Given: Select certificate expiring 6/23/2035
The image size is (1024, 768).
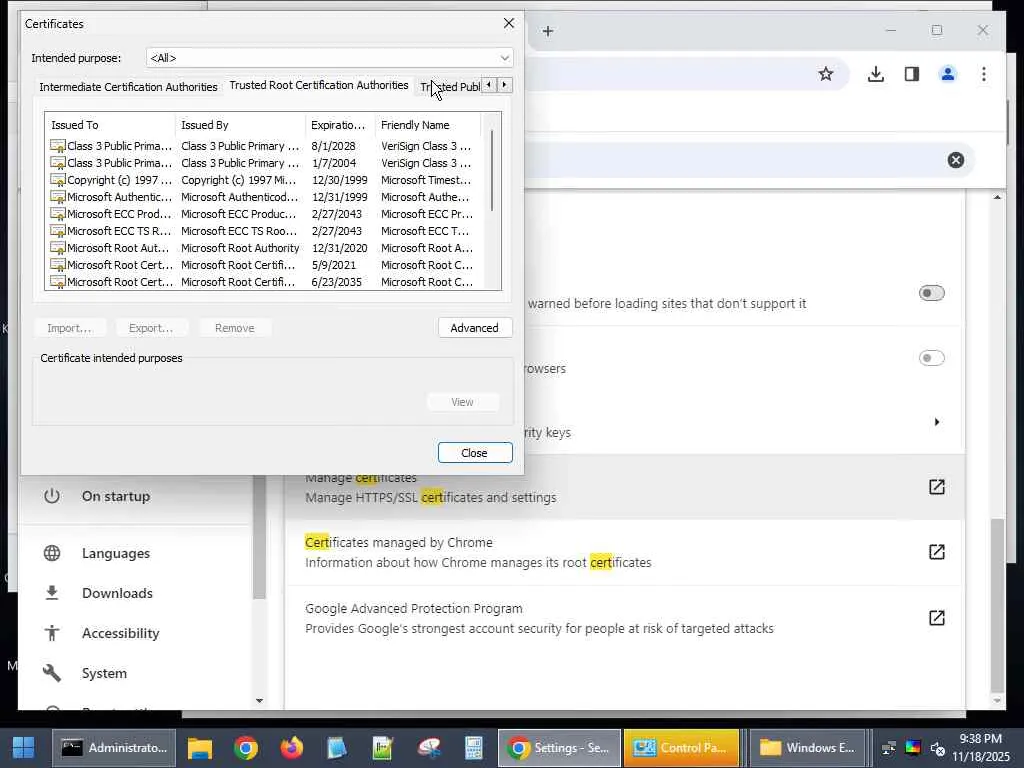Looking at the screenshot, I should pyautogui.click(x=264, y=282).
